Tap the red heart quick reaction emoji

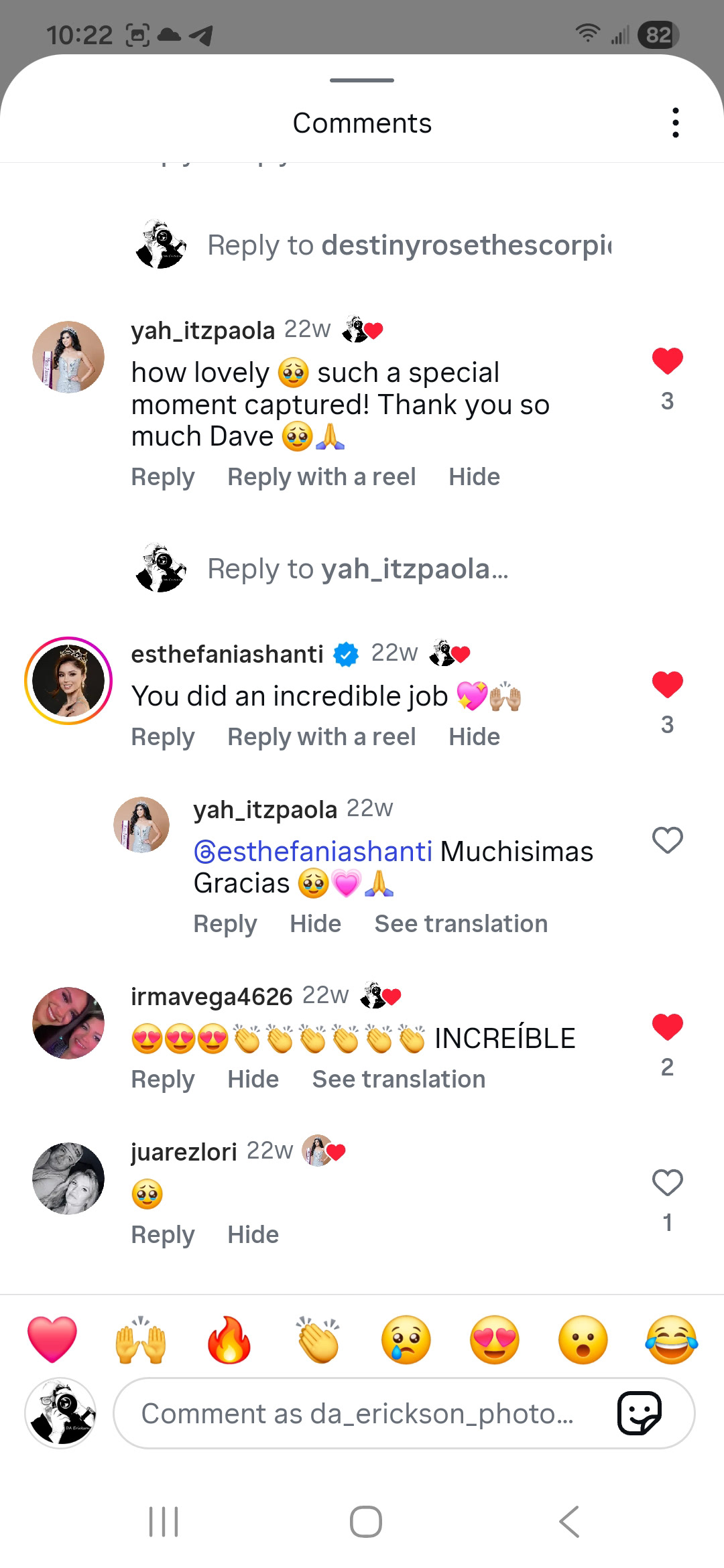[x=52, y=1340]
